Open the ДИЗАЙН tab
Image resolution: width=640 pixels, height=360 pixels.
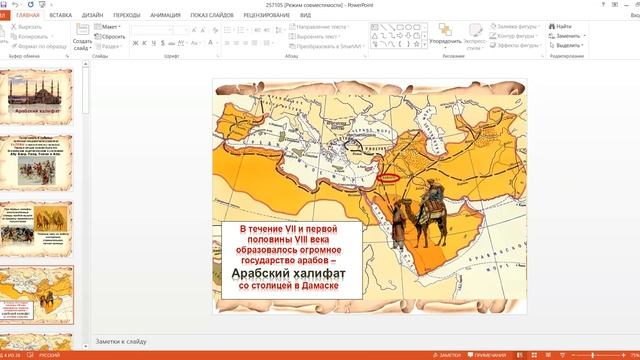pyautogui.click(x=92, y=15)
